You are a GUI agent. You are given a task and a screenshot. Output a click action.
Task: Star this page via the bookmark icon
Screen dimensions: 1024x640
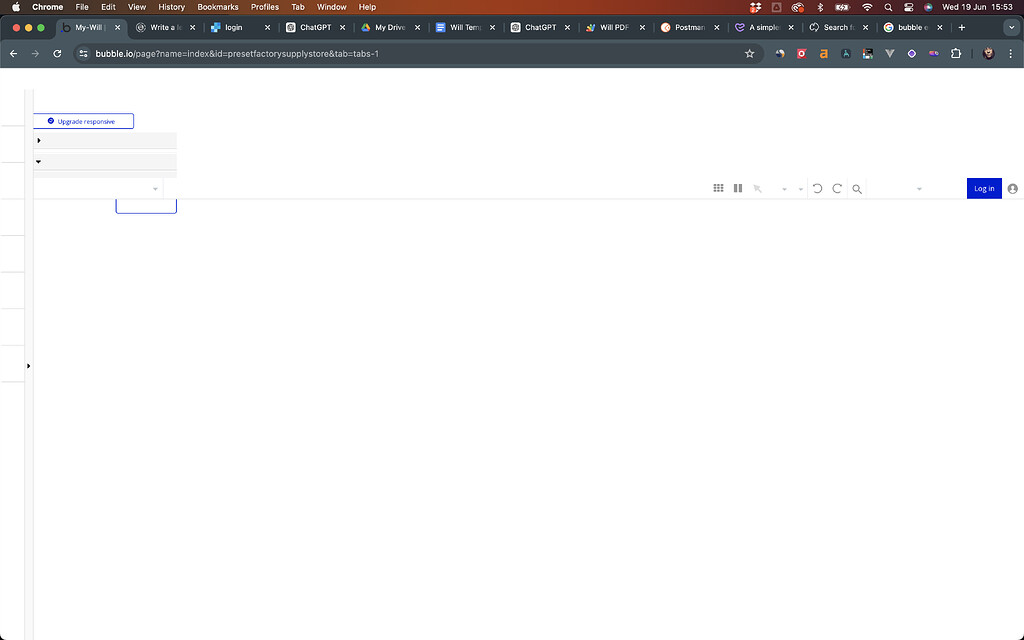point(750,53)
